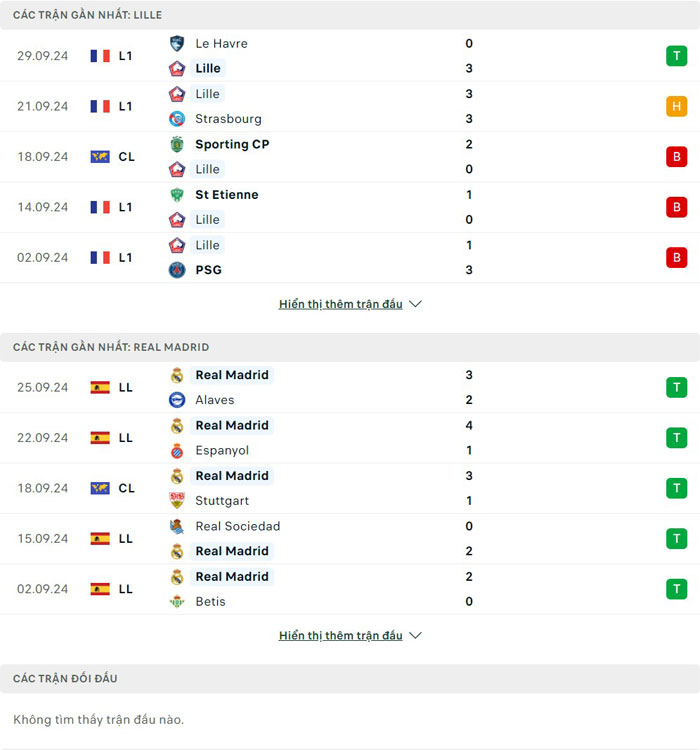
Task: Click the Betis club crest
Action: coord(177,602)
